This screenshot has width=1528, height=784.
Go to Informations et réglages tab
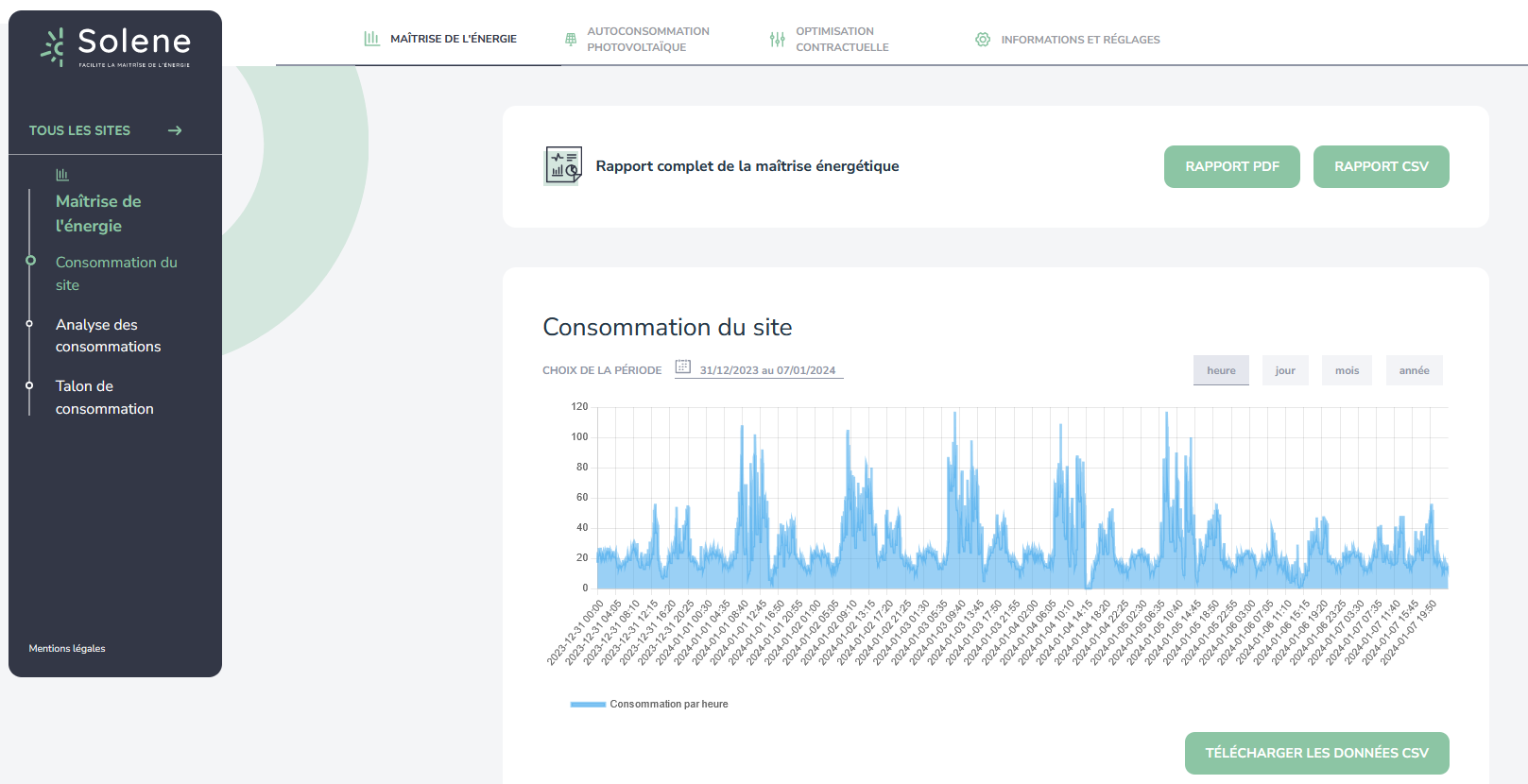[1080, 40]
